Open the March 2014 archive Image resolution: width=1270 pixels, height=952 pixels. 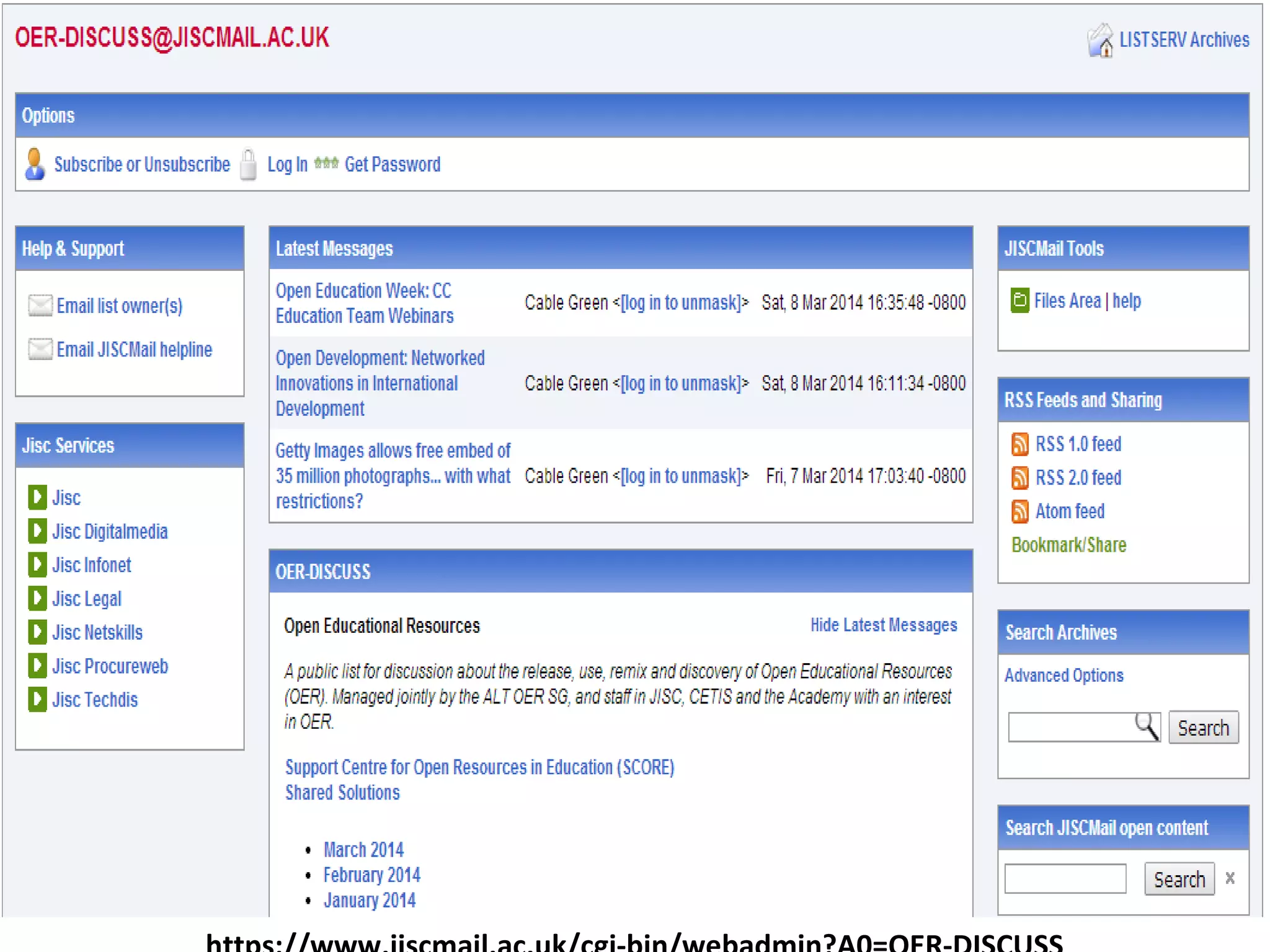coord(363,850)
